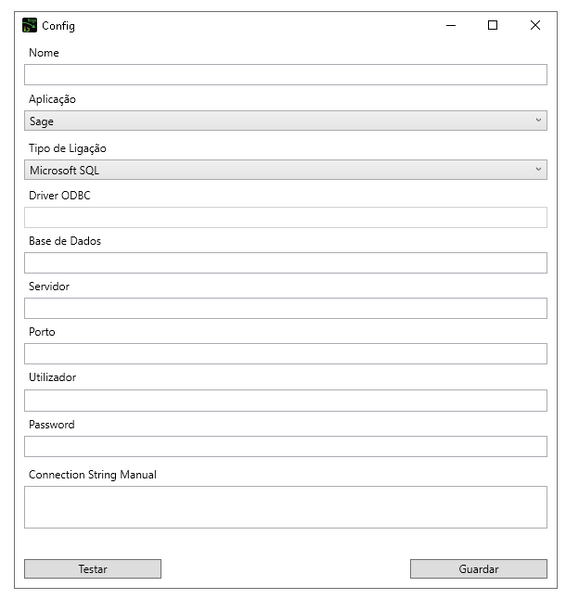
Task: Open the Aplicação dropdown showing Sage
Action: click(285, 121)
